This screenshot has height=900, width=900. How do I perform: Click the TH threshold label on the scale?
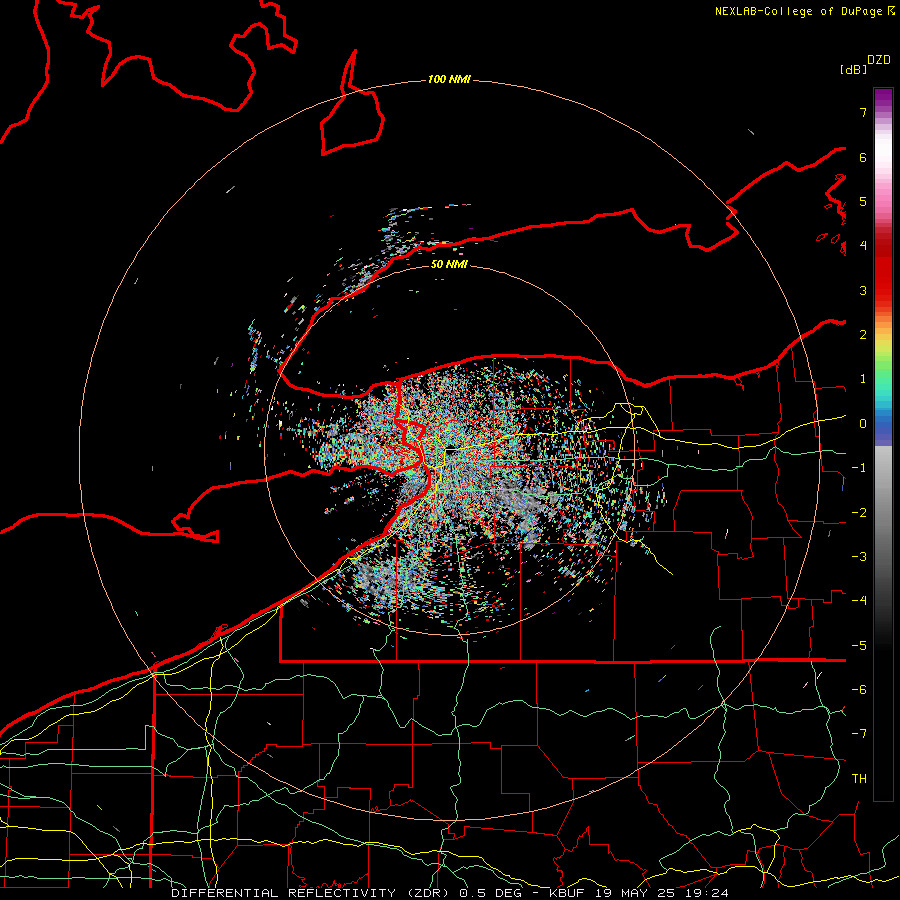point(859,779)
